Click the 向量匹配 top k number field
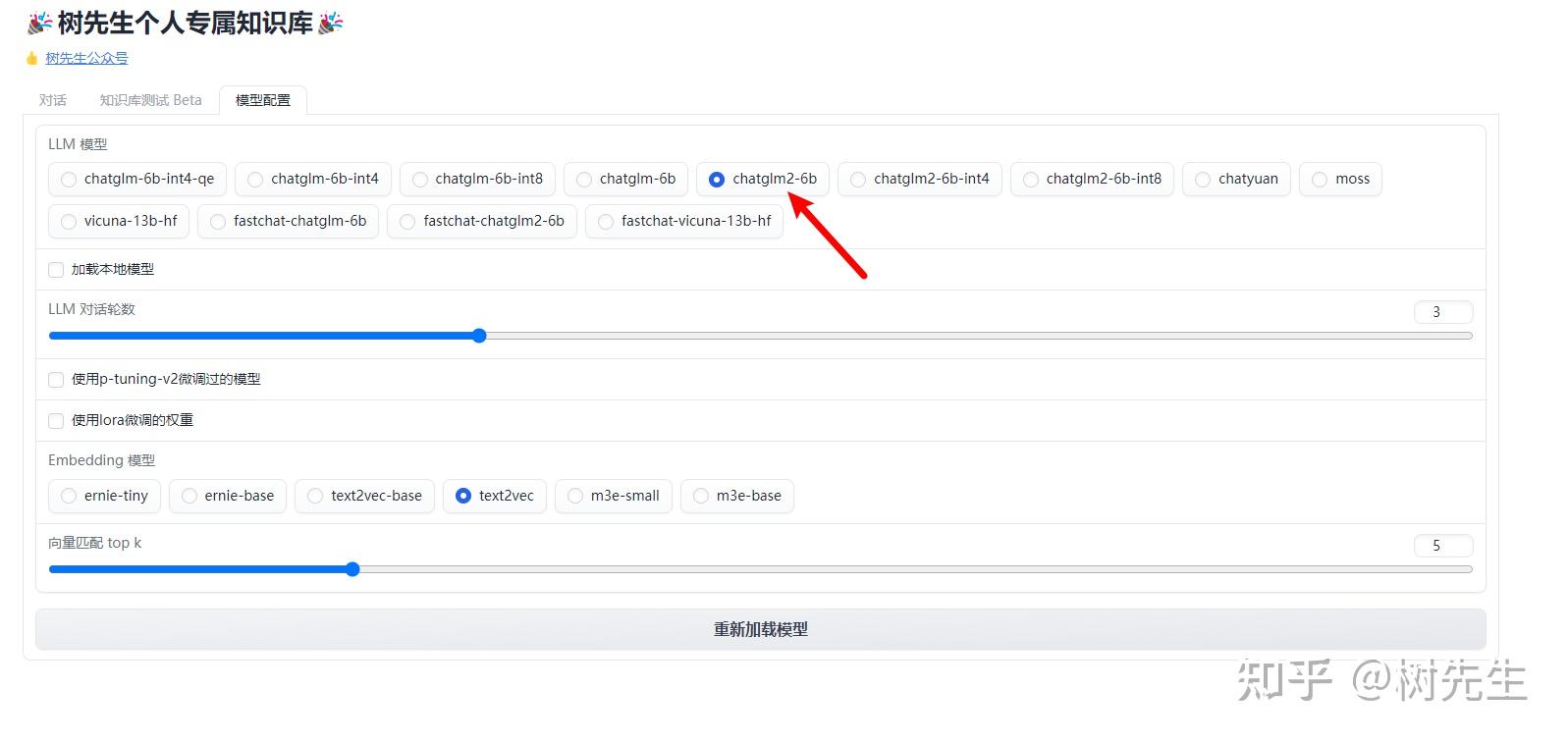 (1443, 546)
